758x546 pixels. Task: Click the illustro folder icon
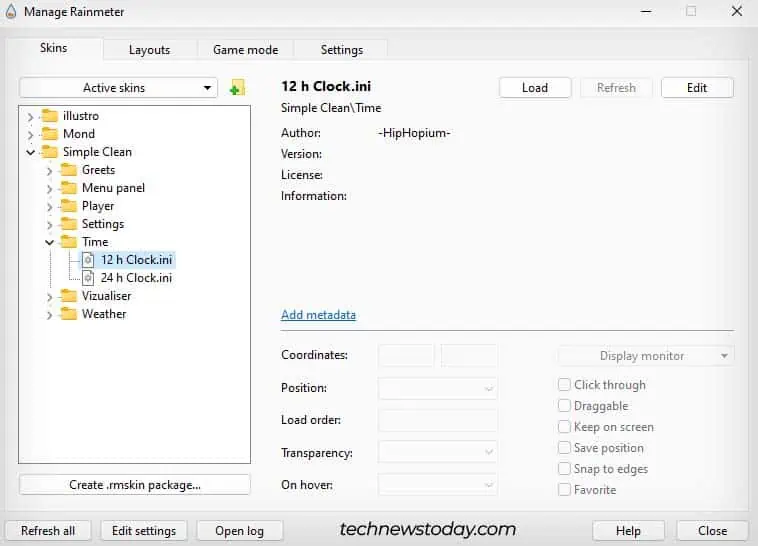point(50,116)
